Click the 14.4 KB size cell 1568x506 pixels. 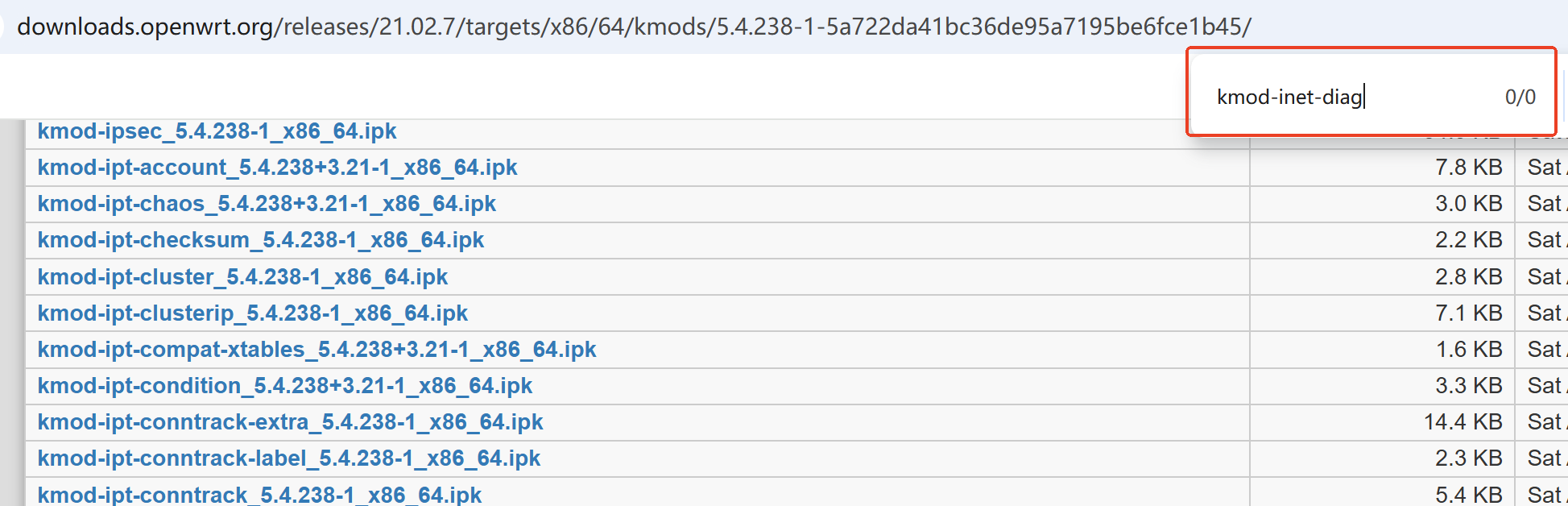tap(1382, 422)
